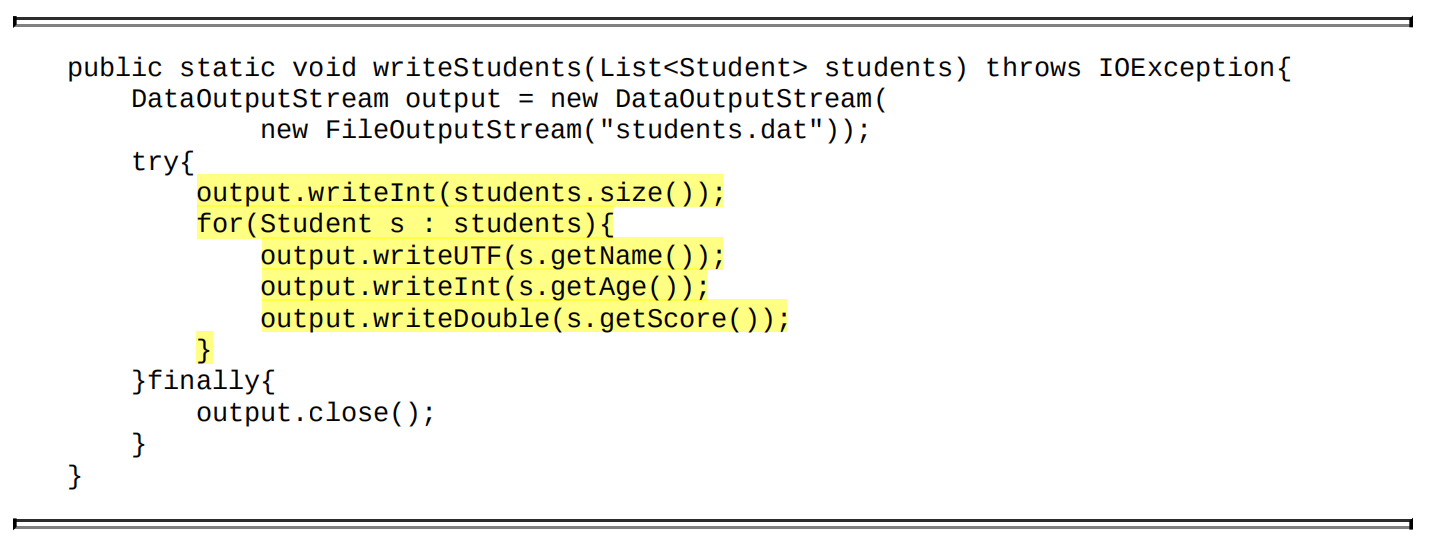Click the highlighted closing brace of the loop
Screen dimensions: 1436x547
click(204, 349)
